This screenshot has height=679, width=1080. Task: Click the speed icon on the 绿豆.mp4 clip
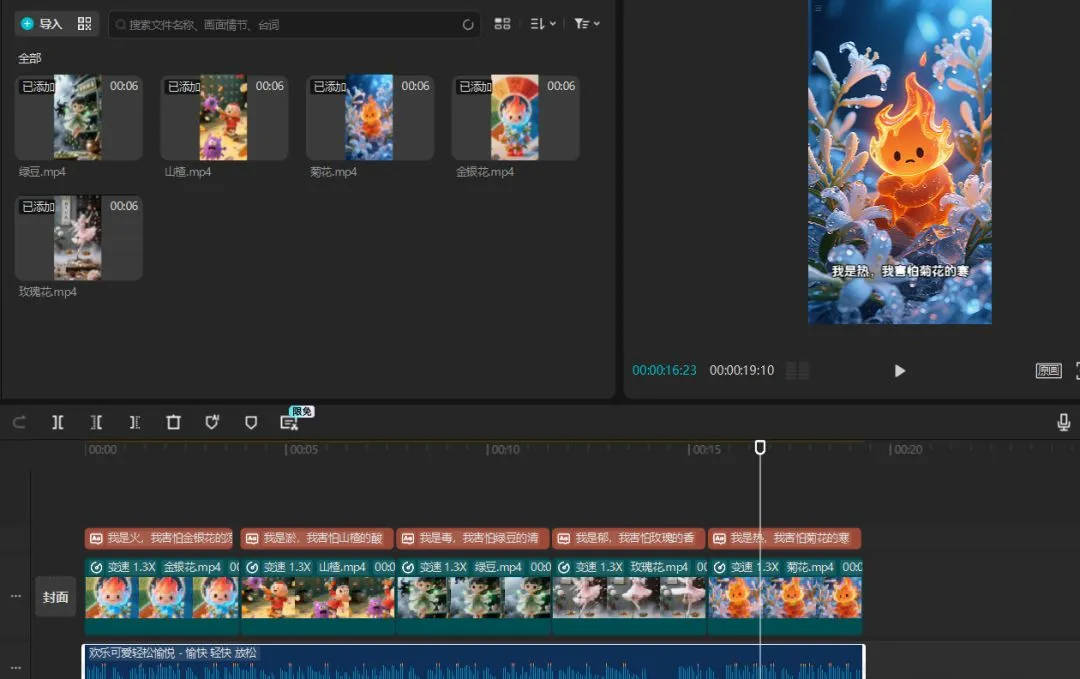tap(408, 567)
